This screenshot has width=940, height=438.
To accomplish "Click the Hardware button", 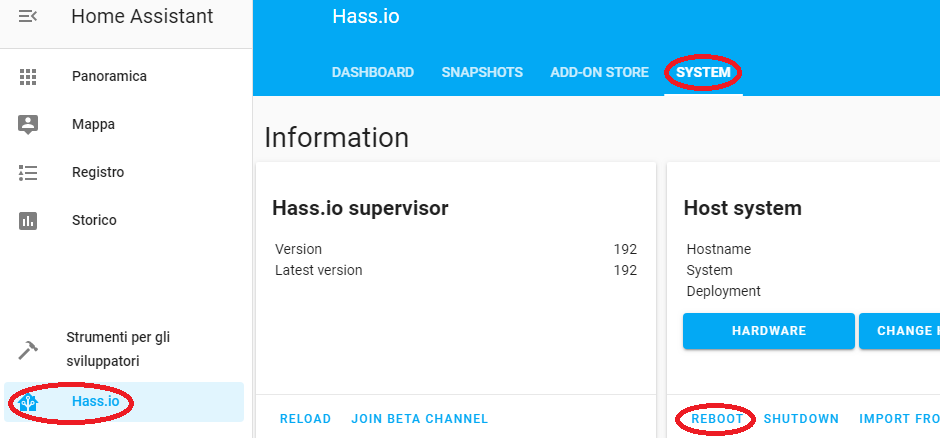I will (x=769, y=331).
